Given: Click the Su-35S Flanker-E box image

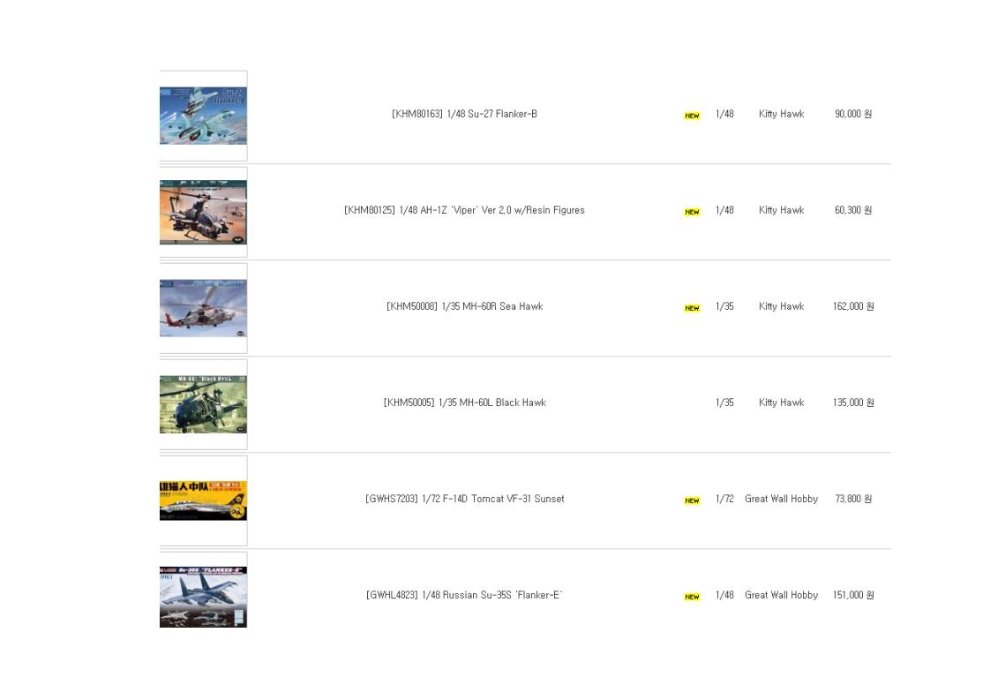Looking at the screenshot, I should click(x=203, y=596).
